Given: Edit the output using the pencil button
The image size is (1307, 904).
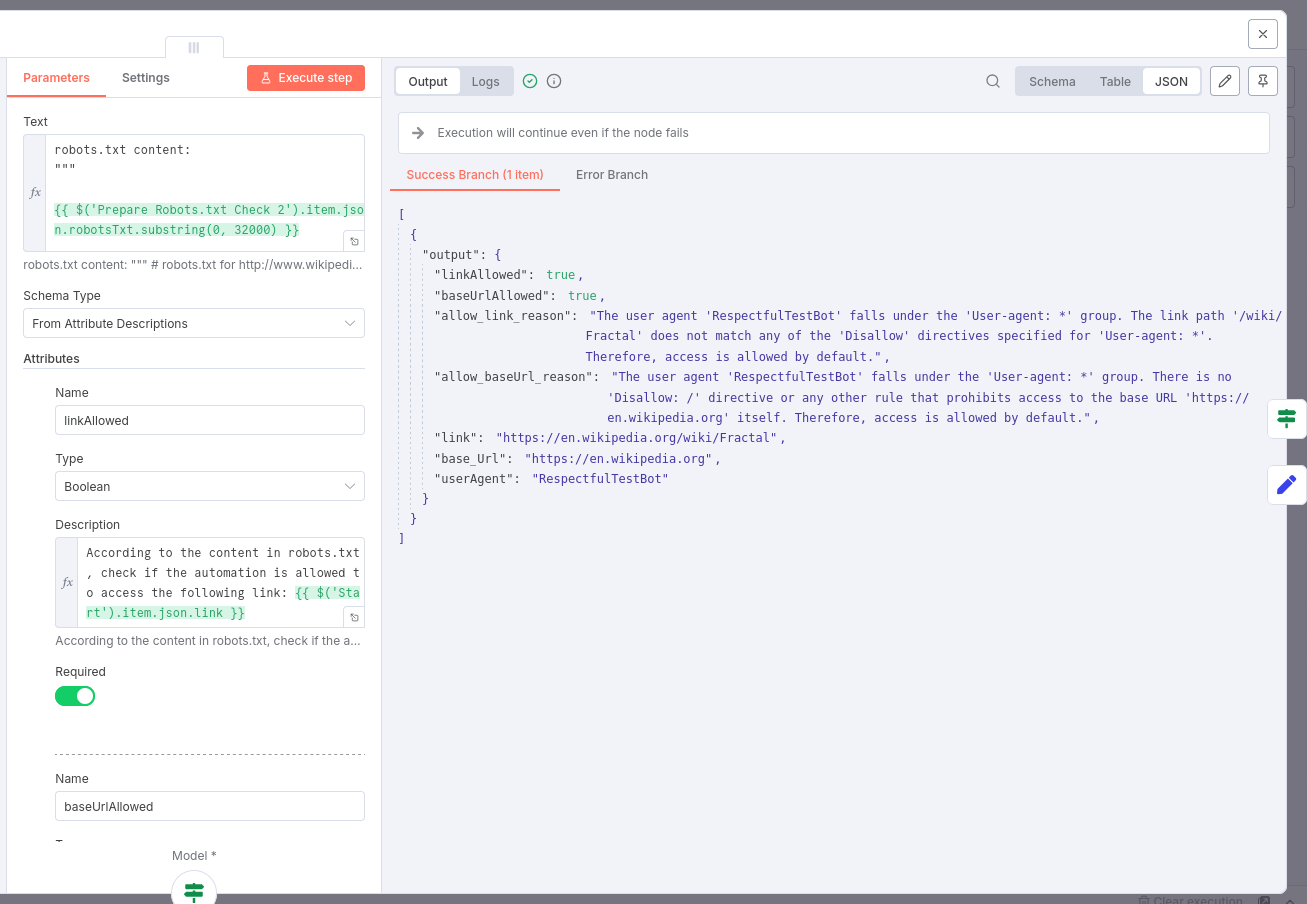Looking at the screenshot, I should tap(1225, 81).
